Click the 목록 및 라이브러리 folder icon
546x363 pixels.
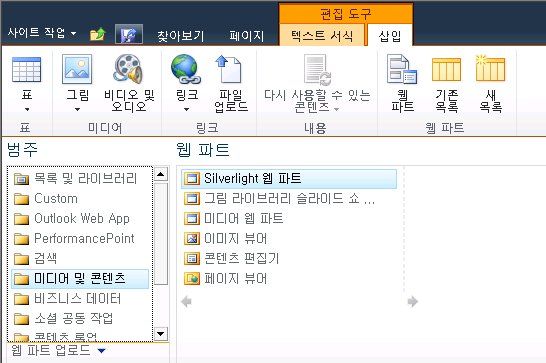click(22, 179)
